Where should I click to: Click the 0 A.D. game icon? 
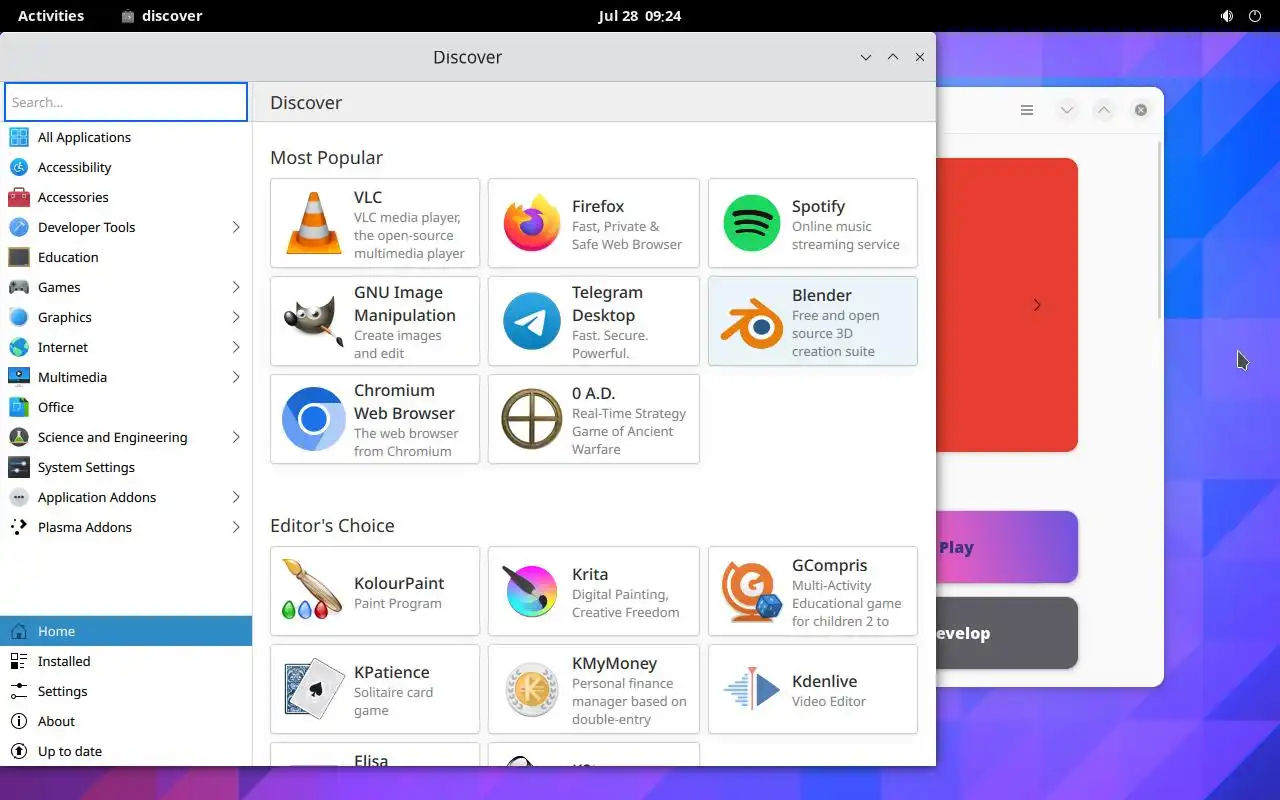[x=532, y=419]
